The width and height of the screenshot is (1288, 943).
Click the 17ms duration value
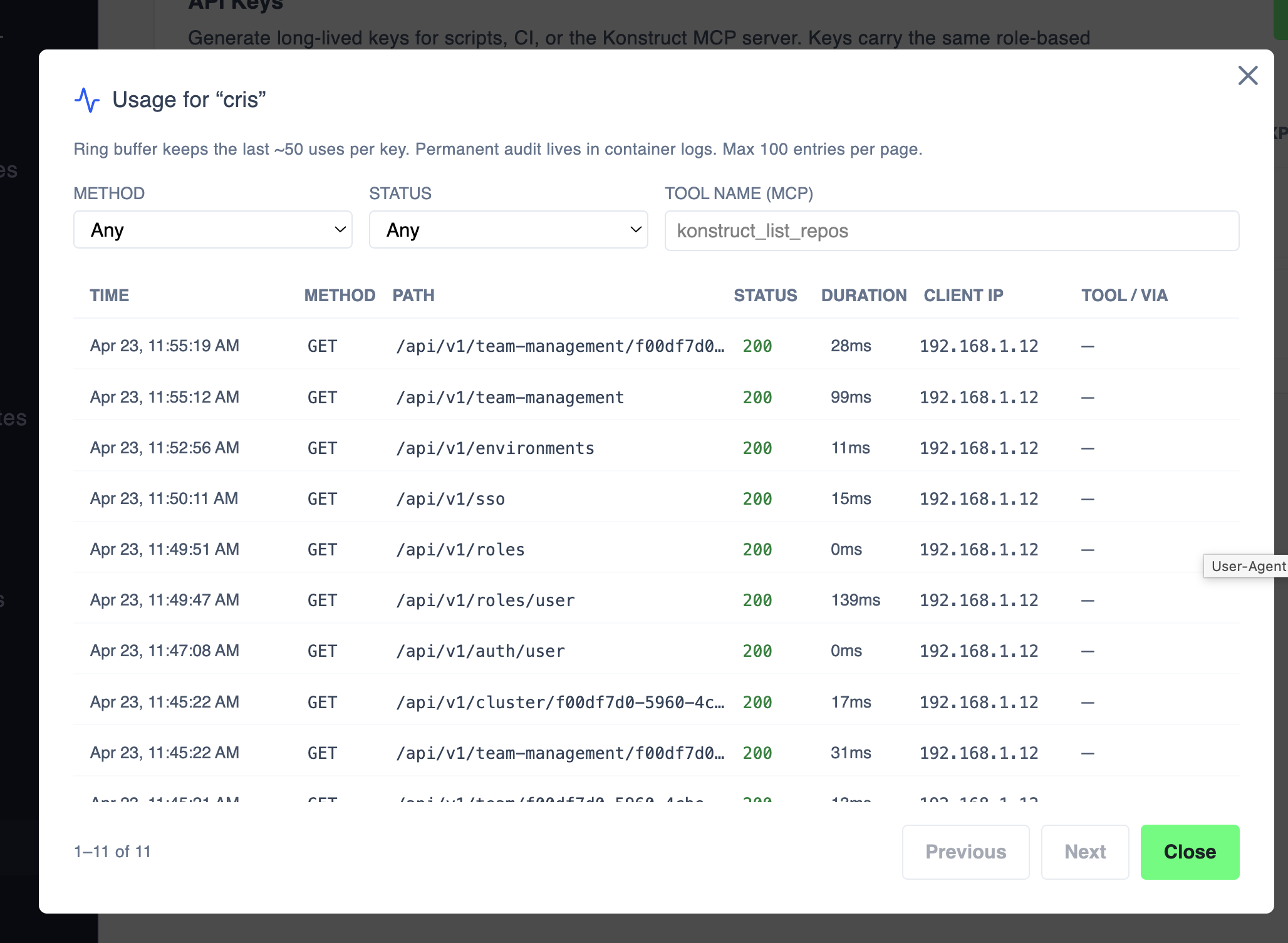tap(851, 702)
